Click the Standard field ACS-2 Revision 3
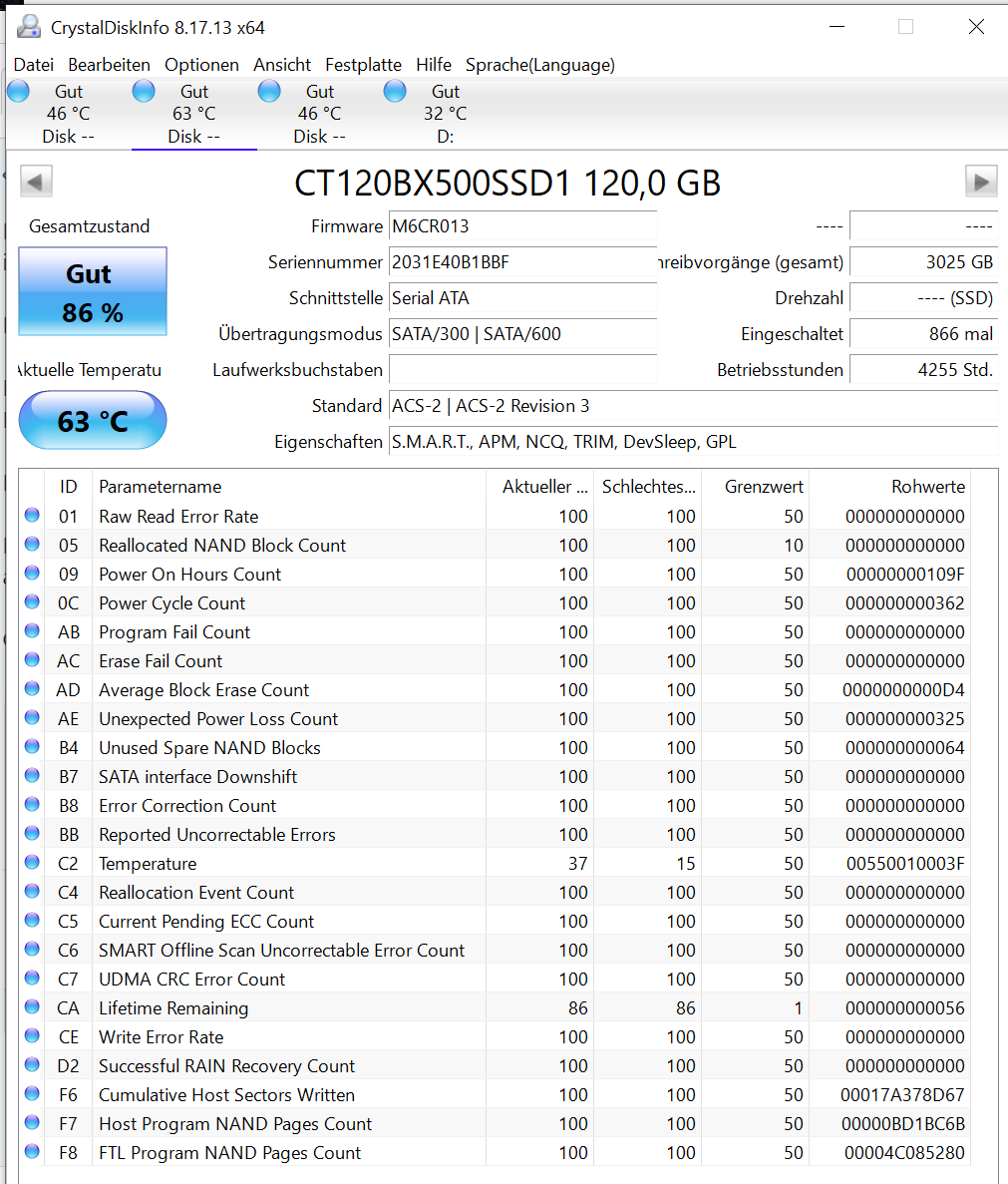1008x1184 pixels. click(x=693, y=406)
